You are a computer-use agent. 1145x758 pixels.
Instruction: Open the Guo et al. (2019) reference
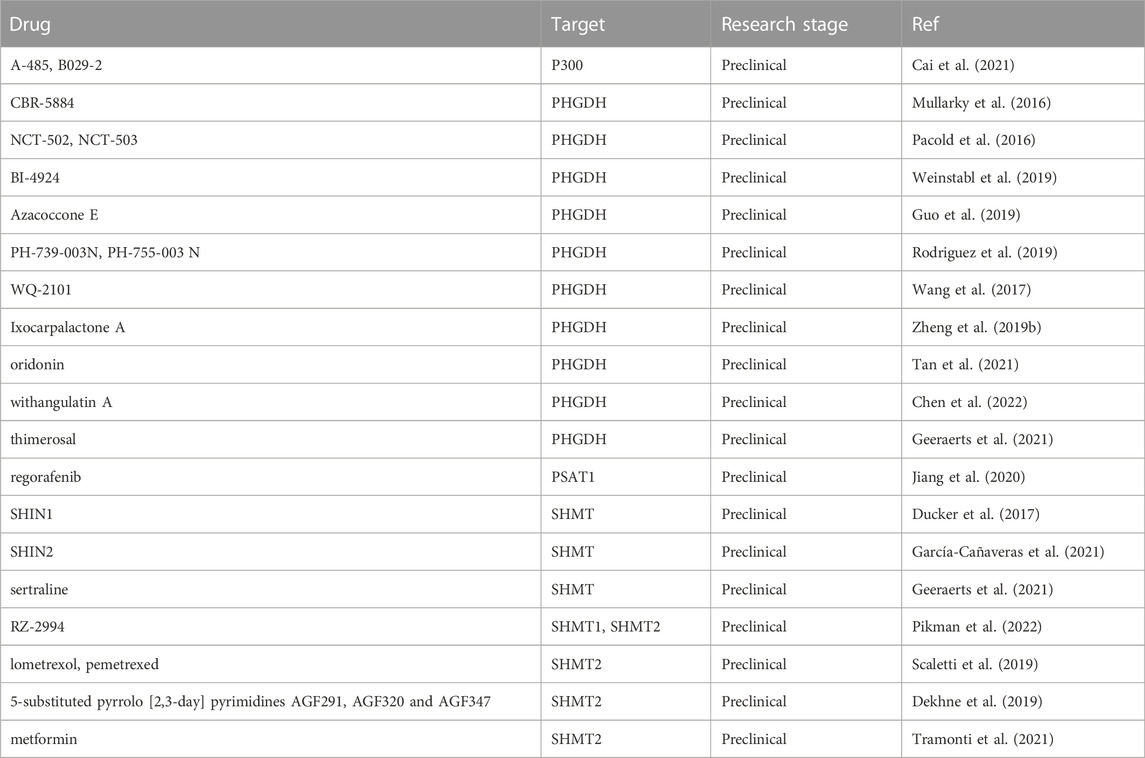tap(965, 215)
